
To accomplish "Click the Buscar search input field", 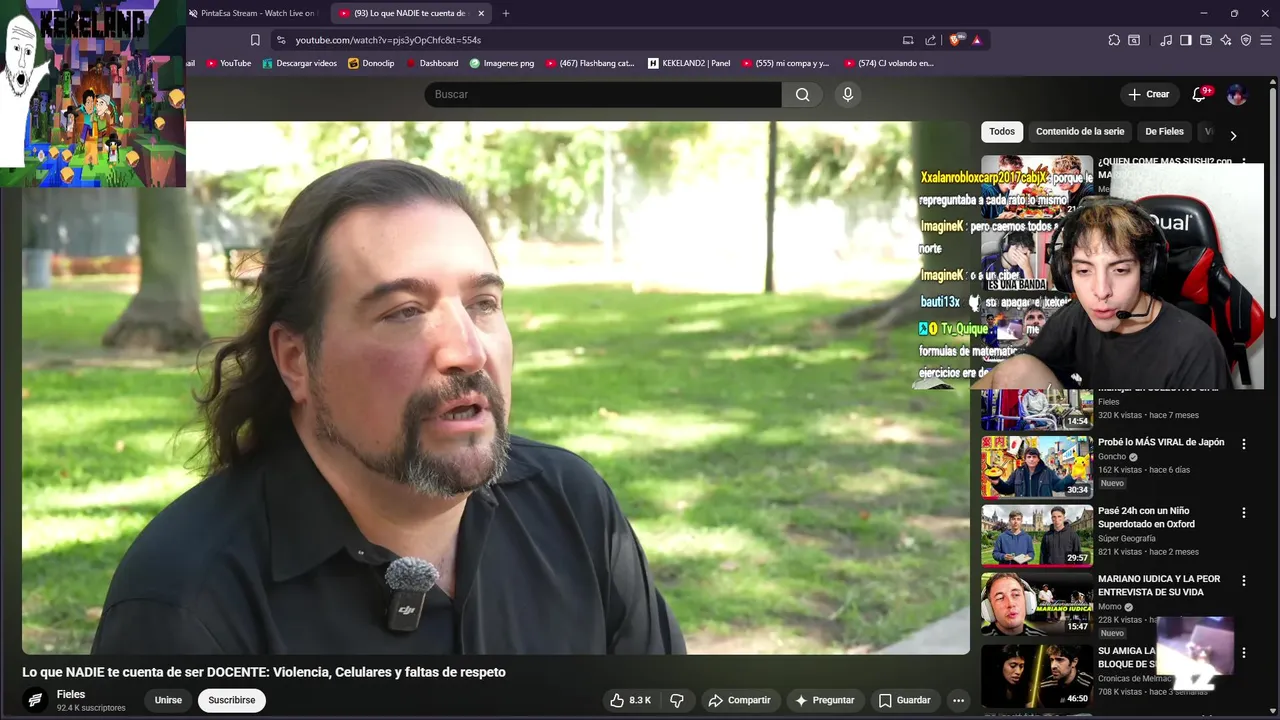I will pyautogui.click(x=603, y=94).
